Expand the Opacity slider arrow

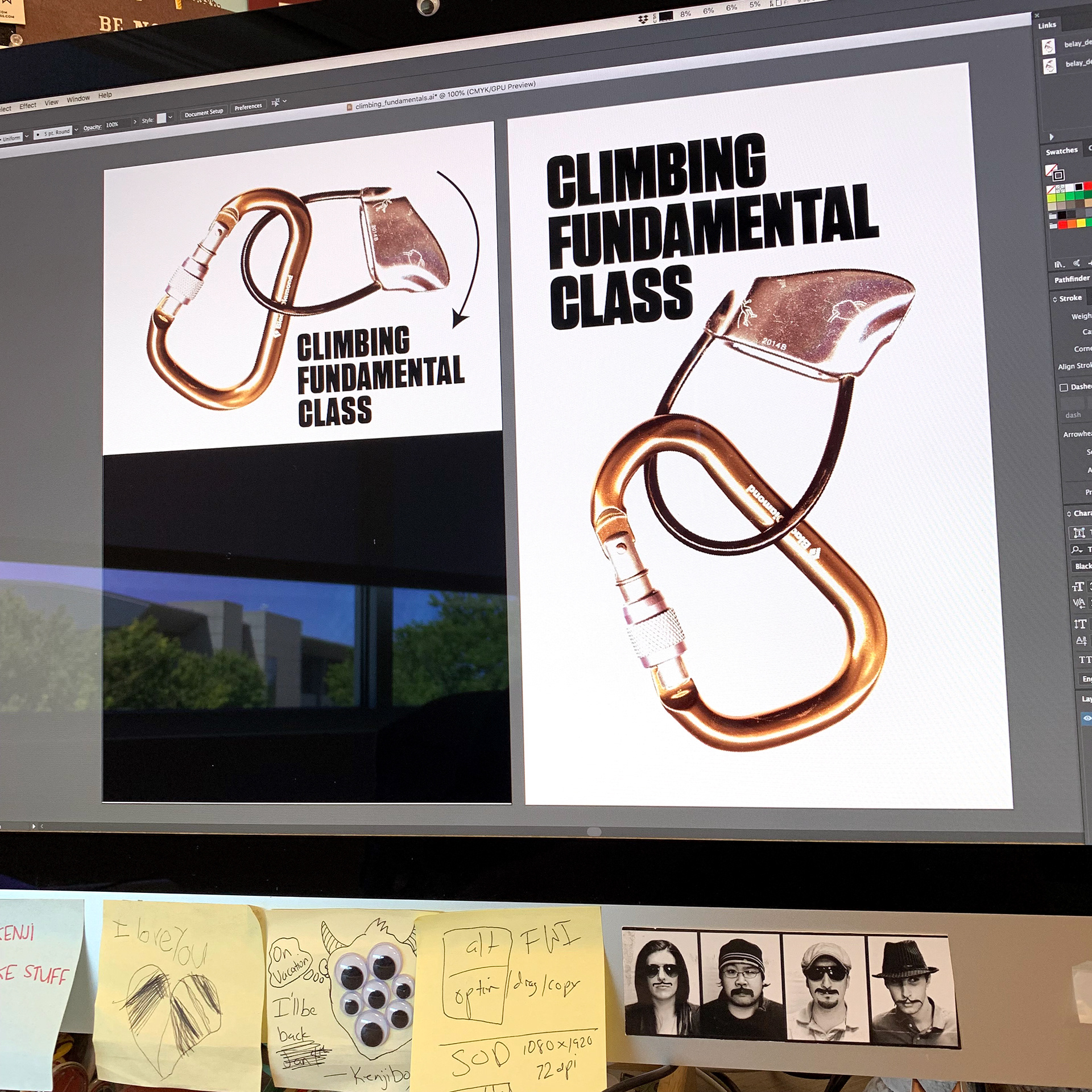click(135, 122)
